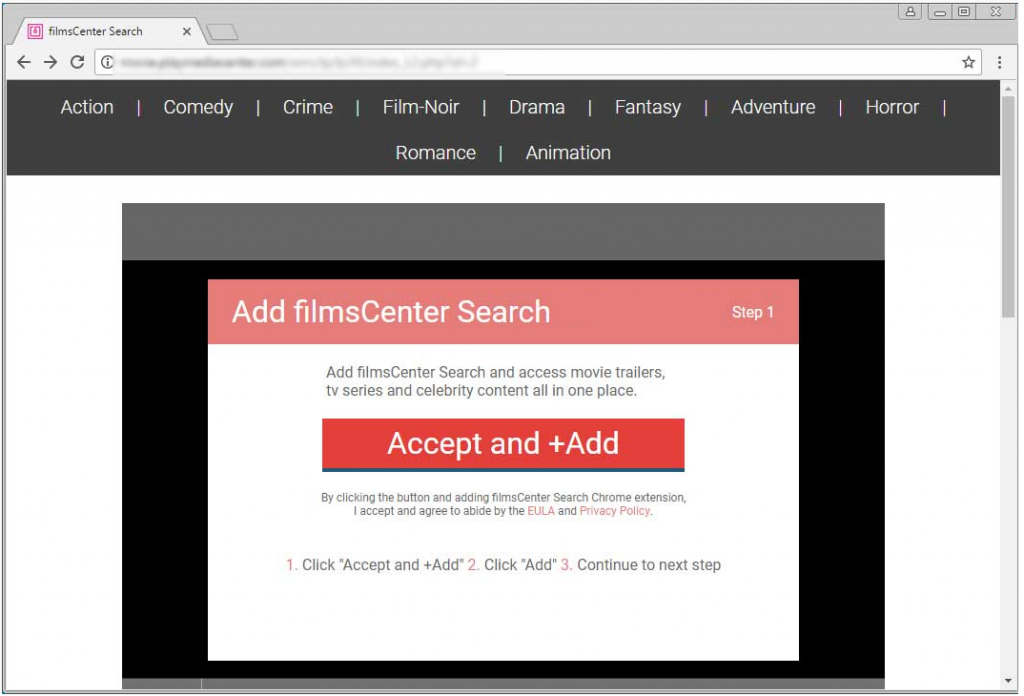Open a new browser tab
This screenshot has width=1024, height=696.
tap(222, 32)
